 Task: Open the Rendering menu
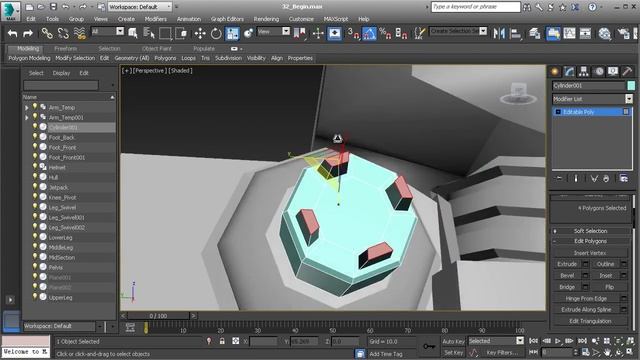click(266, 19)
